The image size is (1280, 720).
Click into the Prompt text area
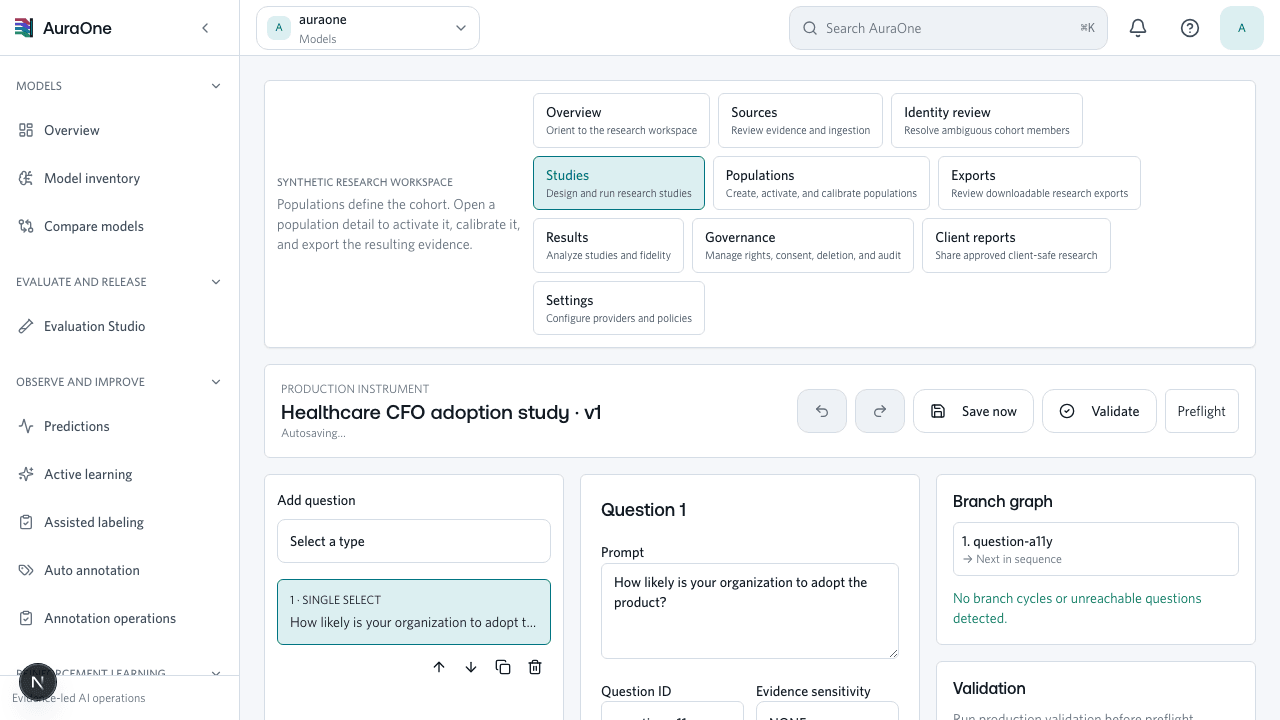coord(750,610)
